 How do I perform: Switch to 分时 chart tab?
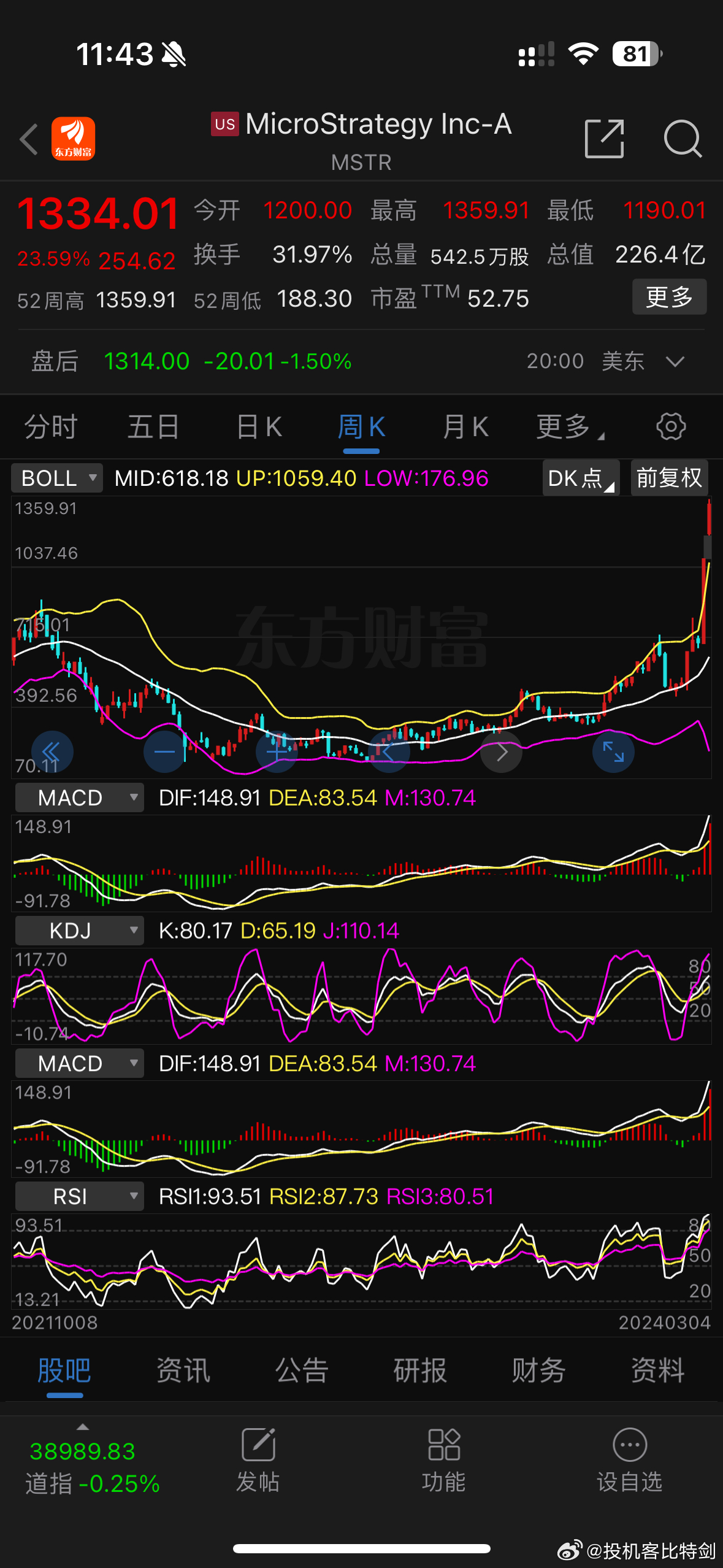point(51,426)
